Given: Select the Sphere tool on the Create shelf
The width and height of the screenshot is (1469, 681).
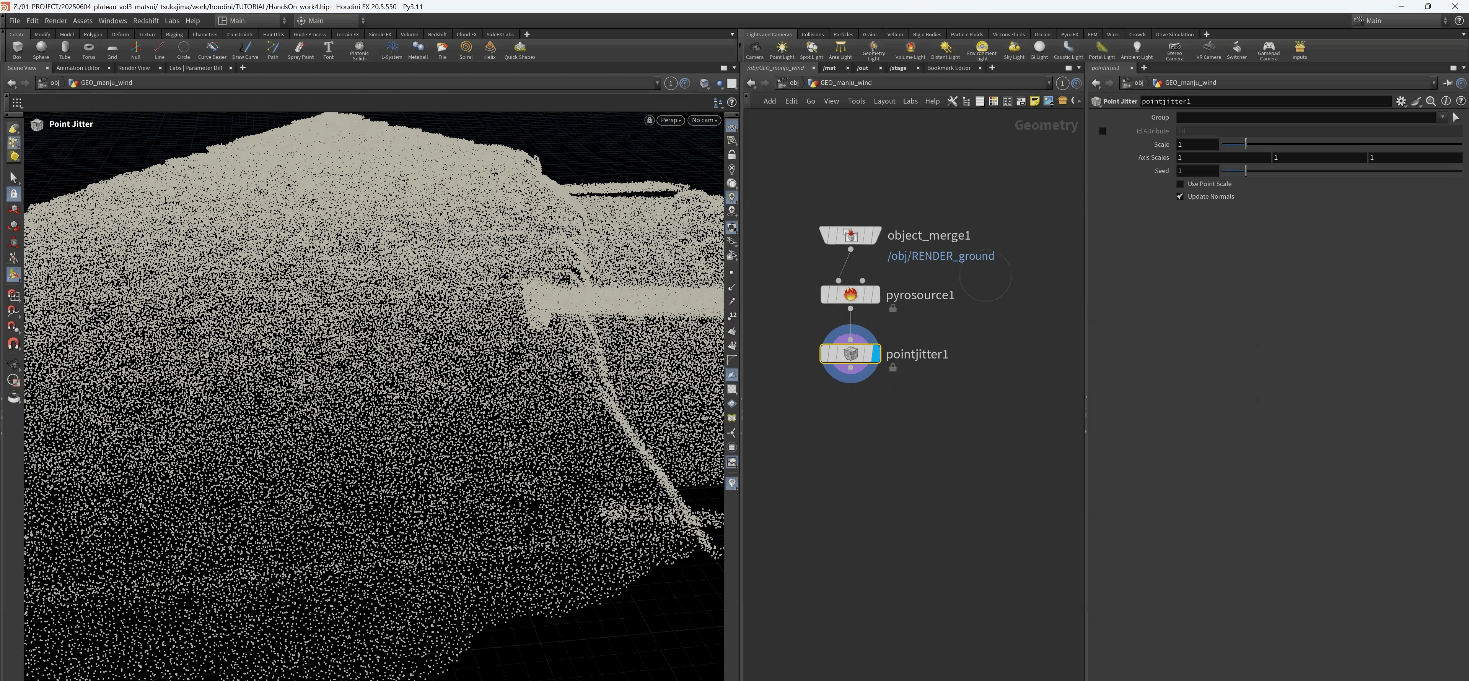Looking at the screenshot, I should (x=41, y=47).
